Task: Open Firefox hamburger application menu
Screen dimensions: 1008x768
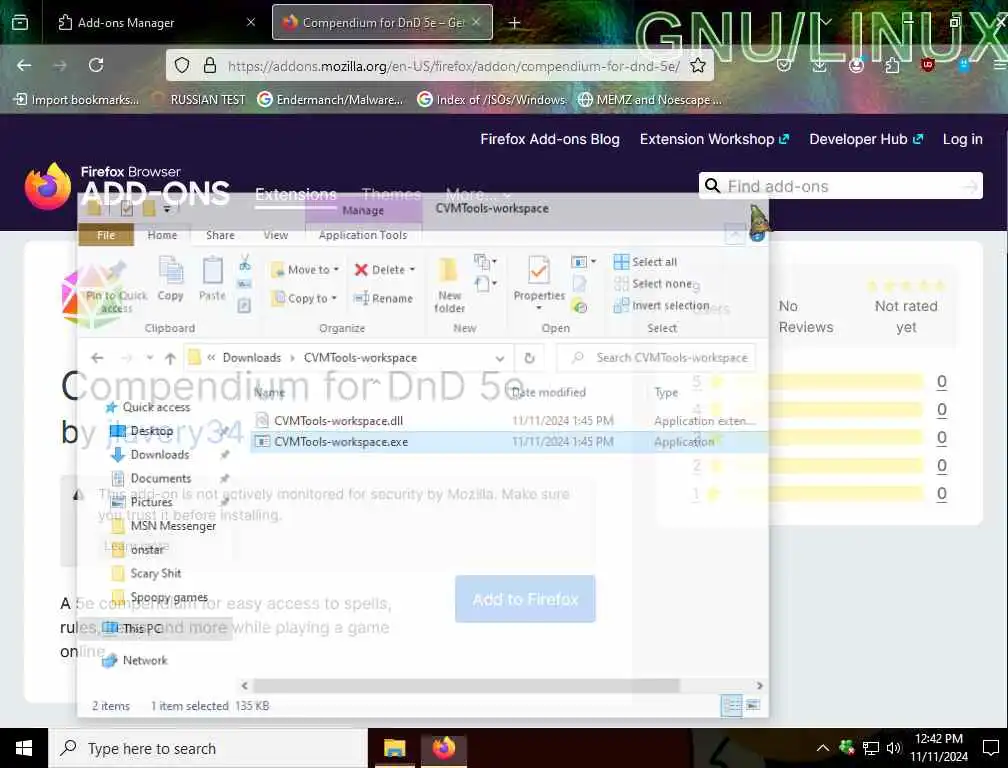Action: pos(1000,65)
